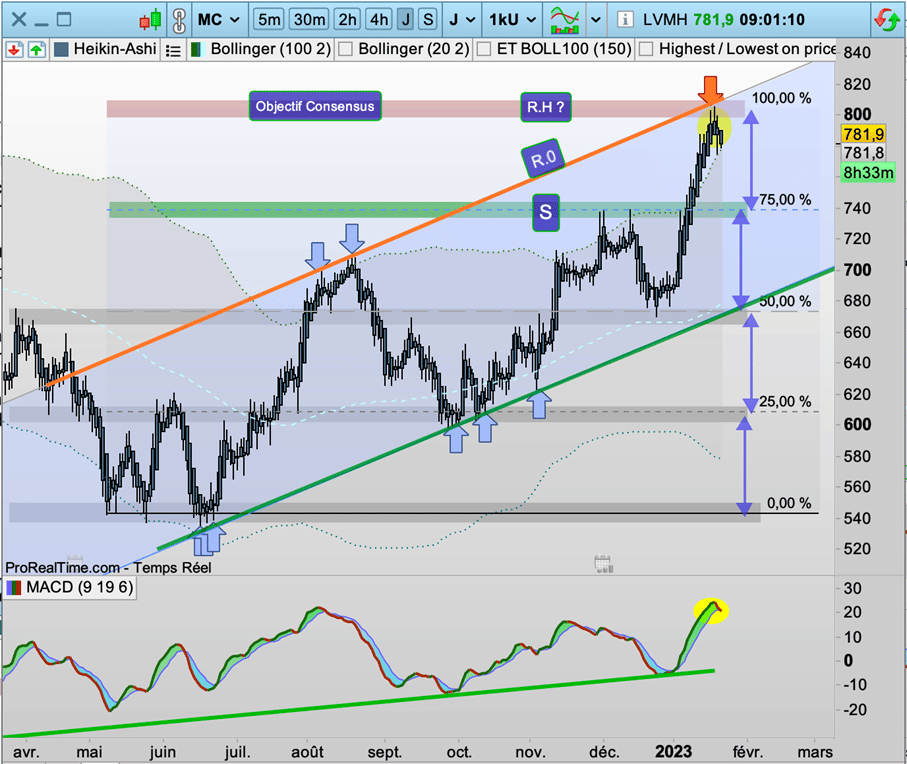Click the août label on the time axis

point(307,752)
